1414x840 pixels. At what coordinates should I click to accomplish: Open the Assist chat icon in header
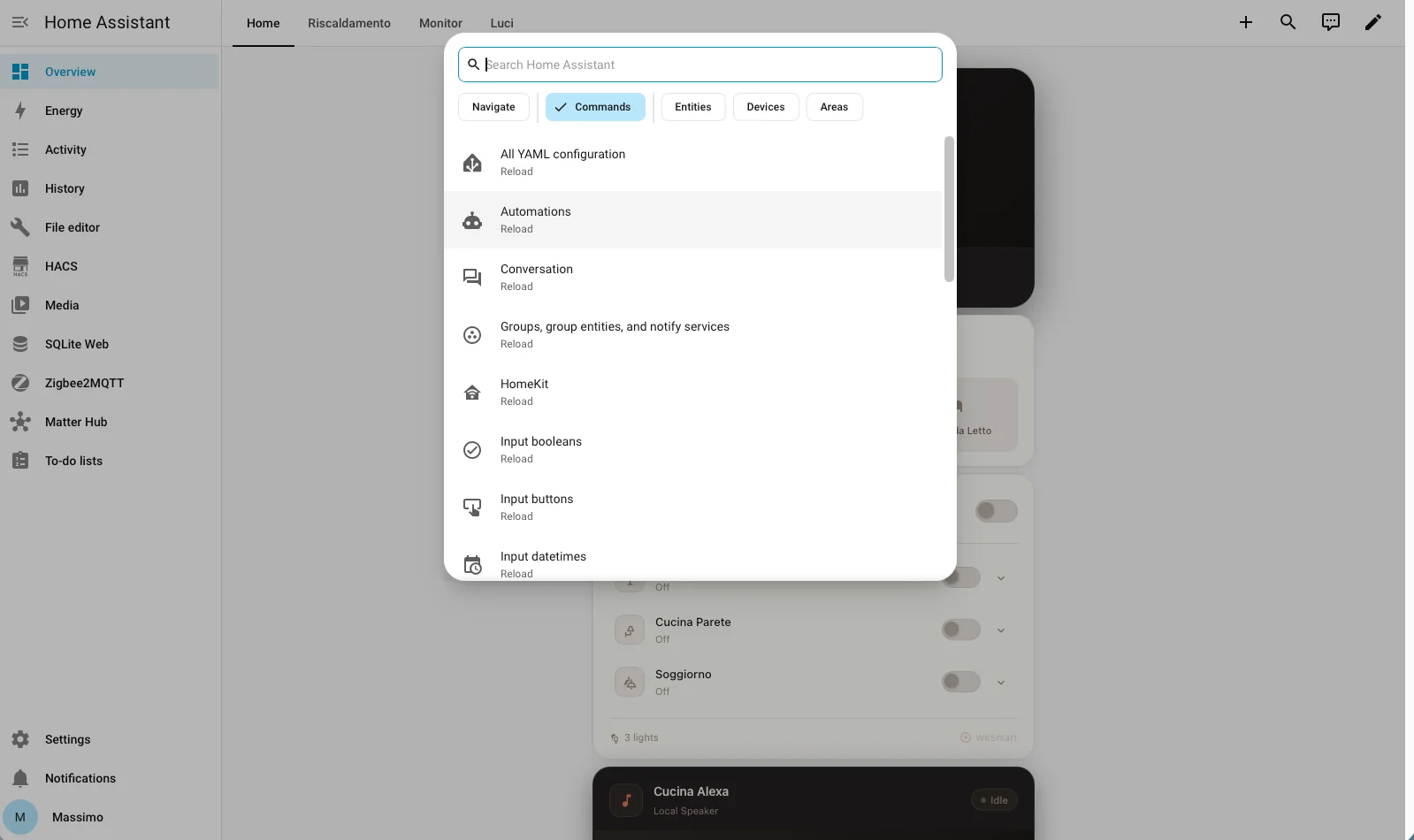(x=1330, y=22)
